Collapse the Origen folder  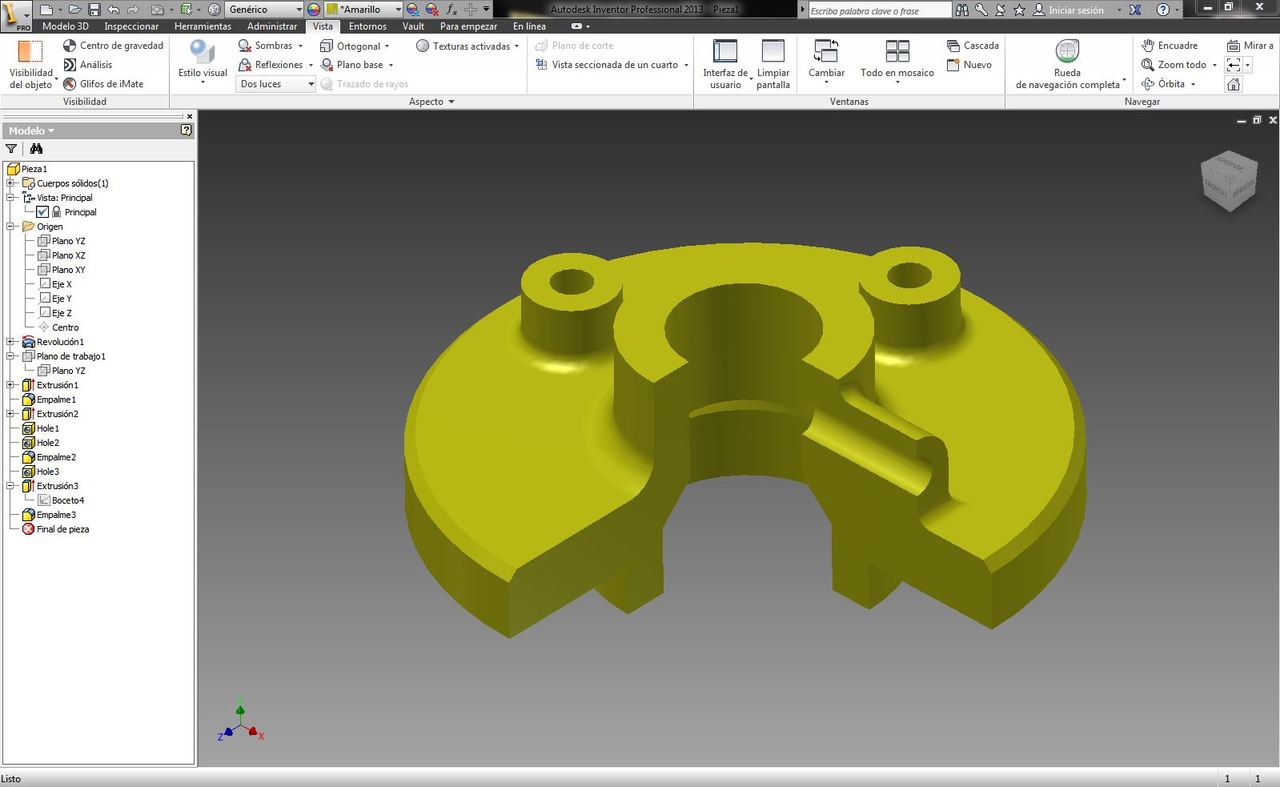coord(10,227)
